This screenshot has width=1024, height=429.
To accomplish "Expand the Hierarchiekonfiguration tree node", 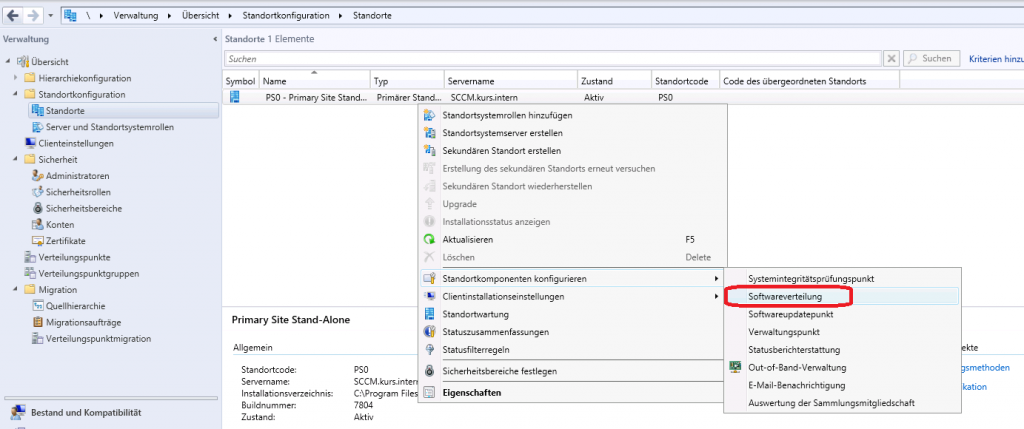I will coord(16,78).
